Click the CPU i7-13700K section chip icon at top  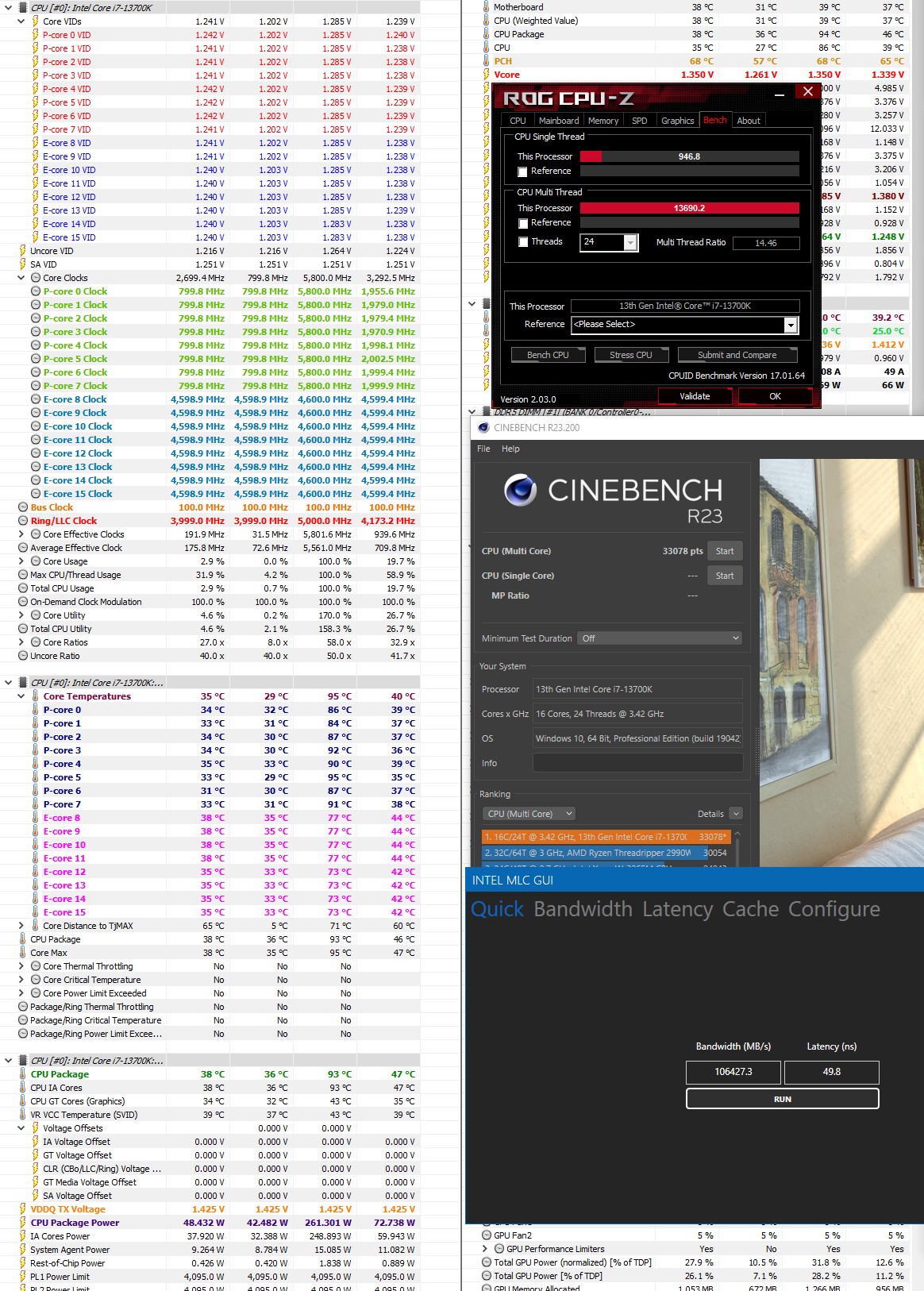(x=23, y=8)
